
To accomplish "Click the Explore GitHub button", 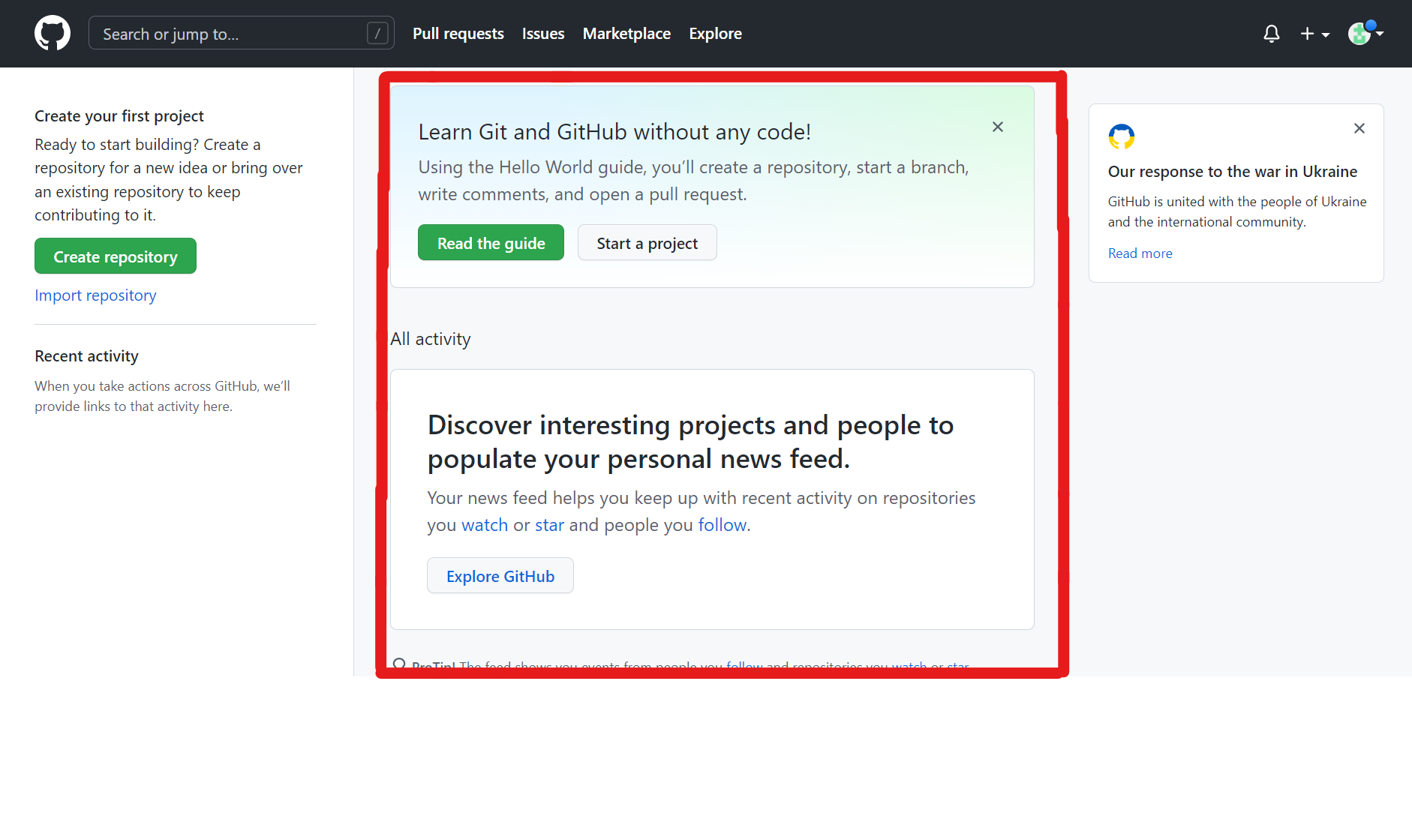I will coord(500,576).
